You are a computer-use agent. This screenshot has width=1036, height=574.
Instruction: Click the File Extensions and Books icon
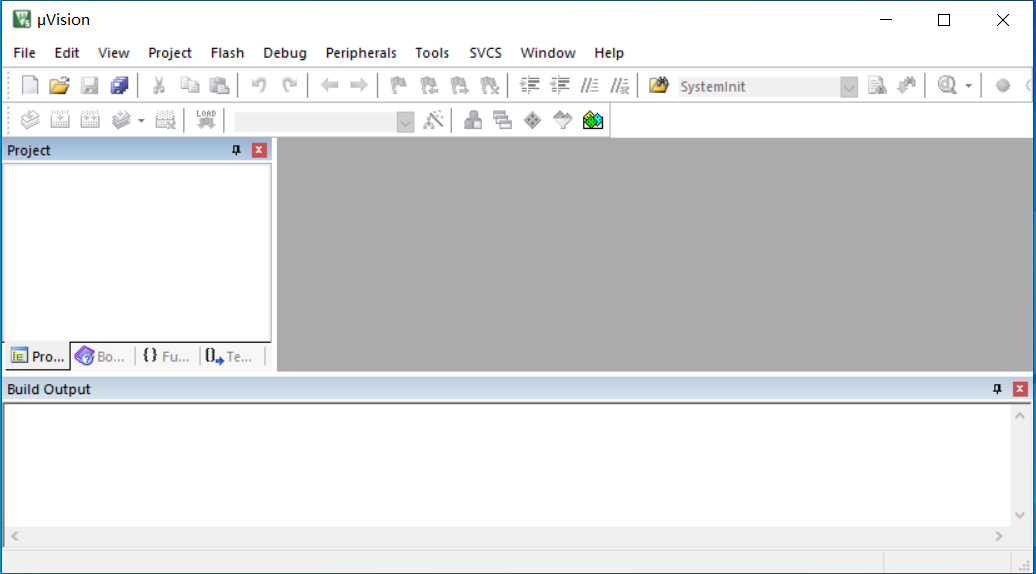(x=473, y=120)
